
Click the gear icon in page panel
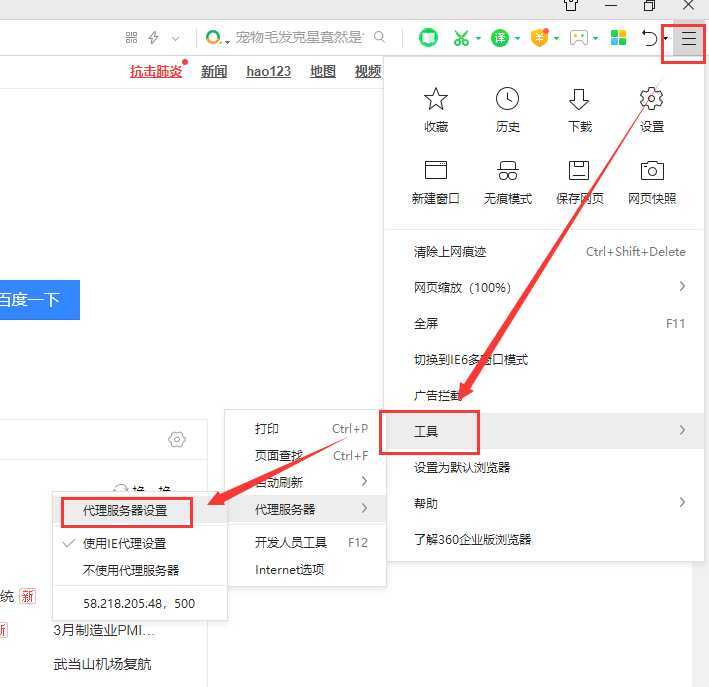[x=176, y=439]
